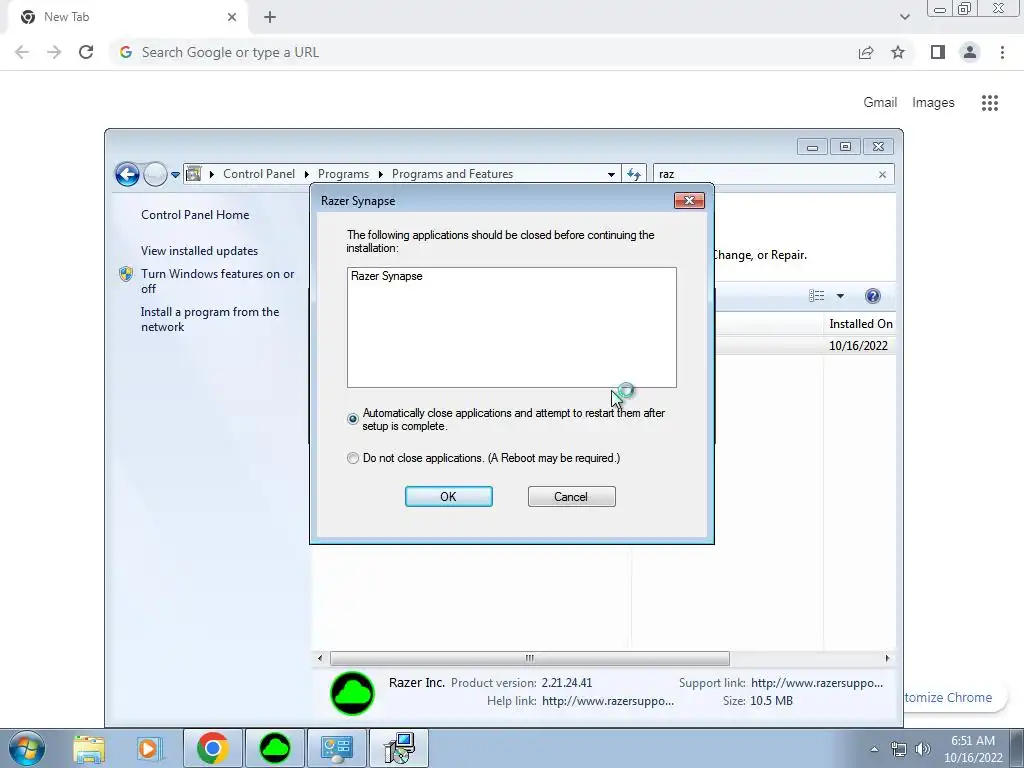1024x768 pixels.
Task: Click the volume speaker tray icon
Action: [x=922, y=749]
